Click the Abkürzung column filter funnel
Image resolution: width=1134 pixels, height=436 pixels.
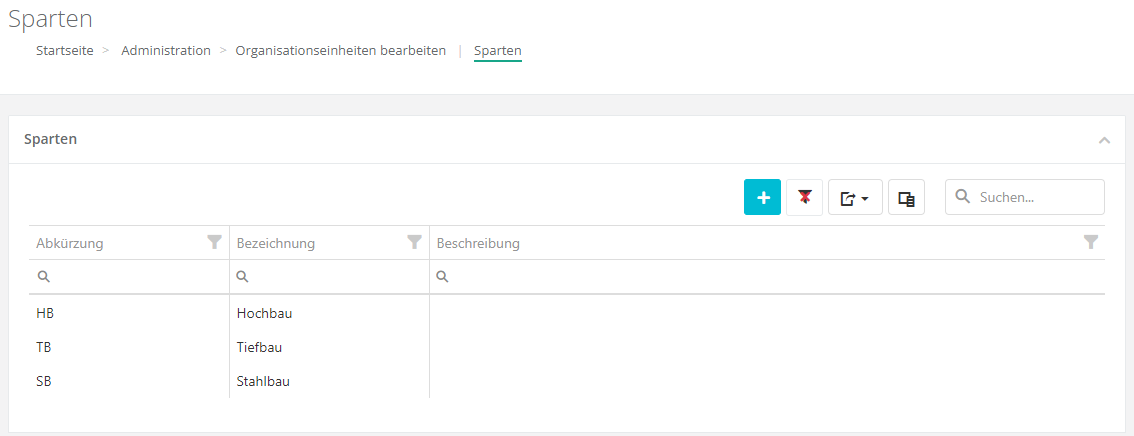click(x=214, y=242)
